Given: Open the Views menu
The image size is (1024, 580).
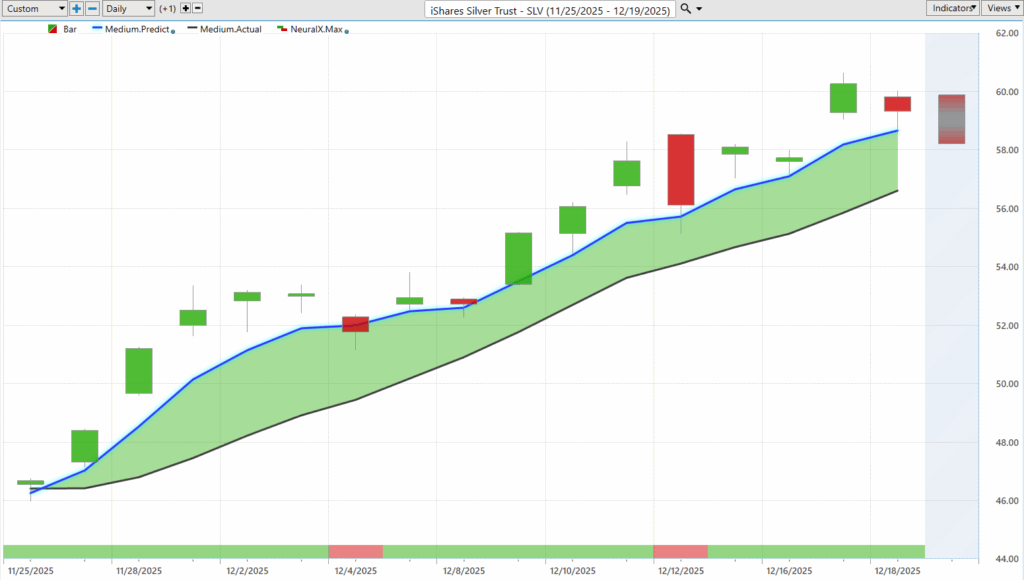Looking at the screenshot, I should point(1001,7).
